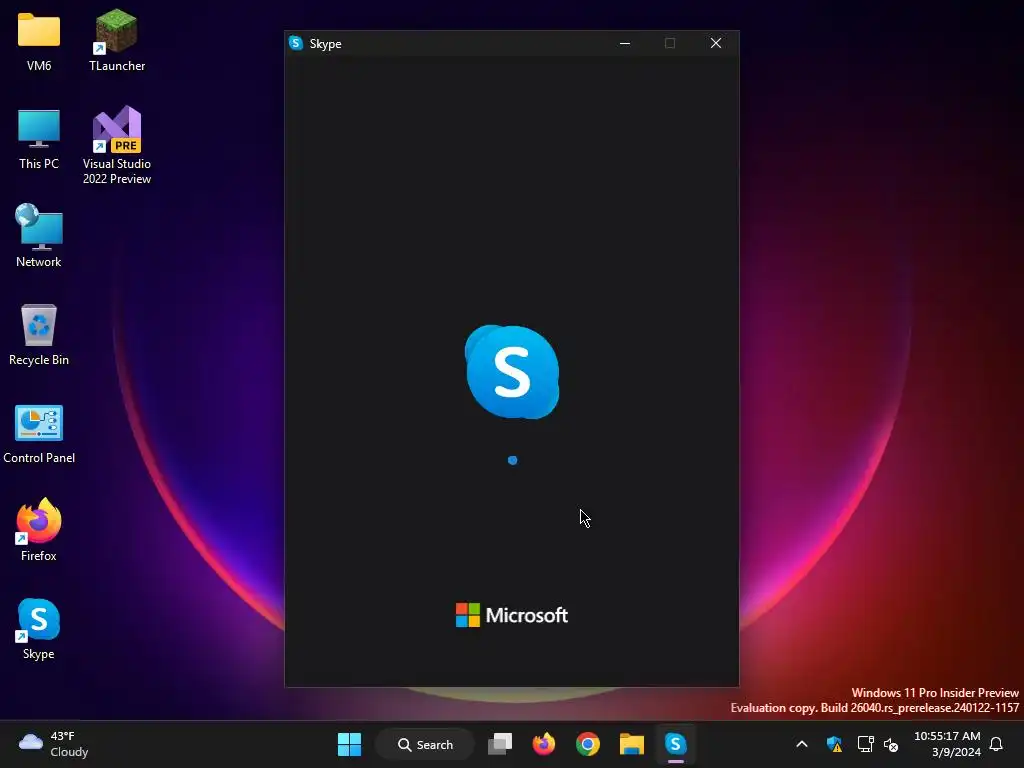Open Task View from taskbar
Image resolution: width=1024 pixels, height=768 pixels.
[x=500, y=744]
